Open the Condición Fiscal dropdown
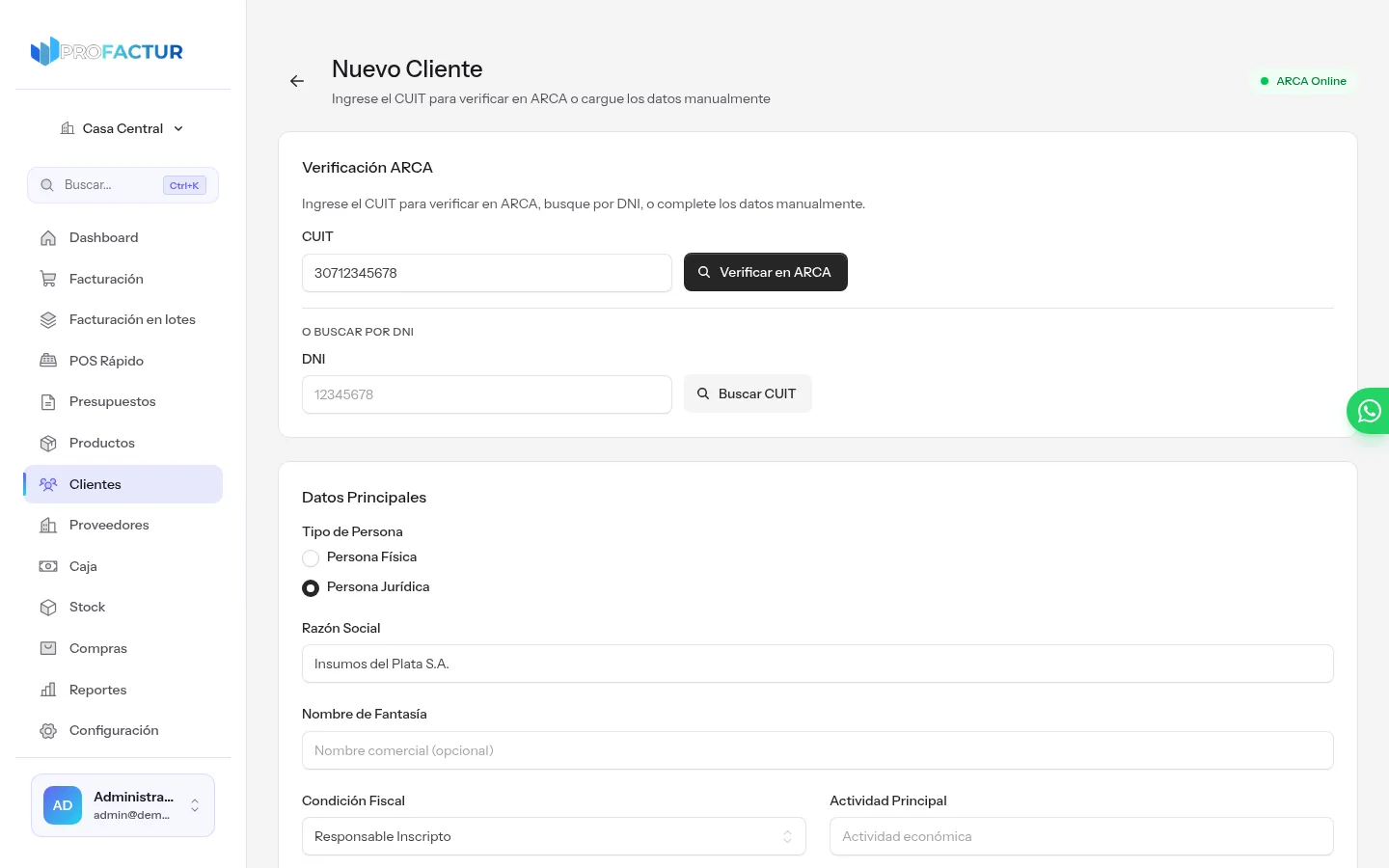This screenshot has width=1389, height=868. [x=554, y=836]
